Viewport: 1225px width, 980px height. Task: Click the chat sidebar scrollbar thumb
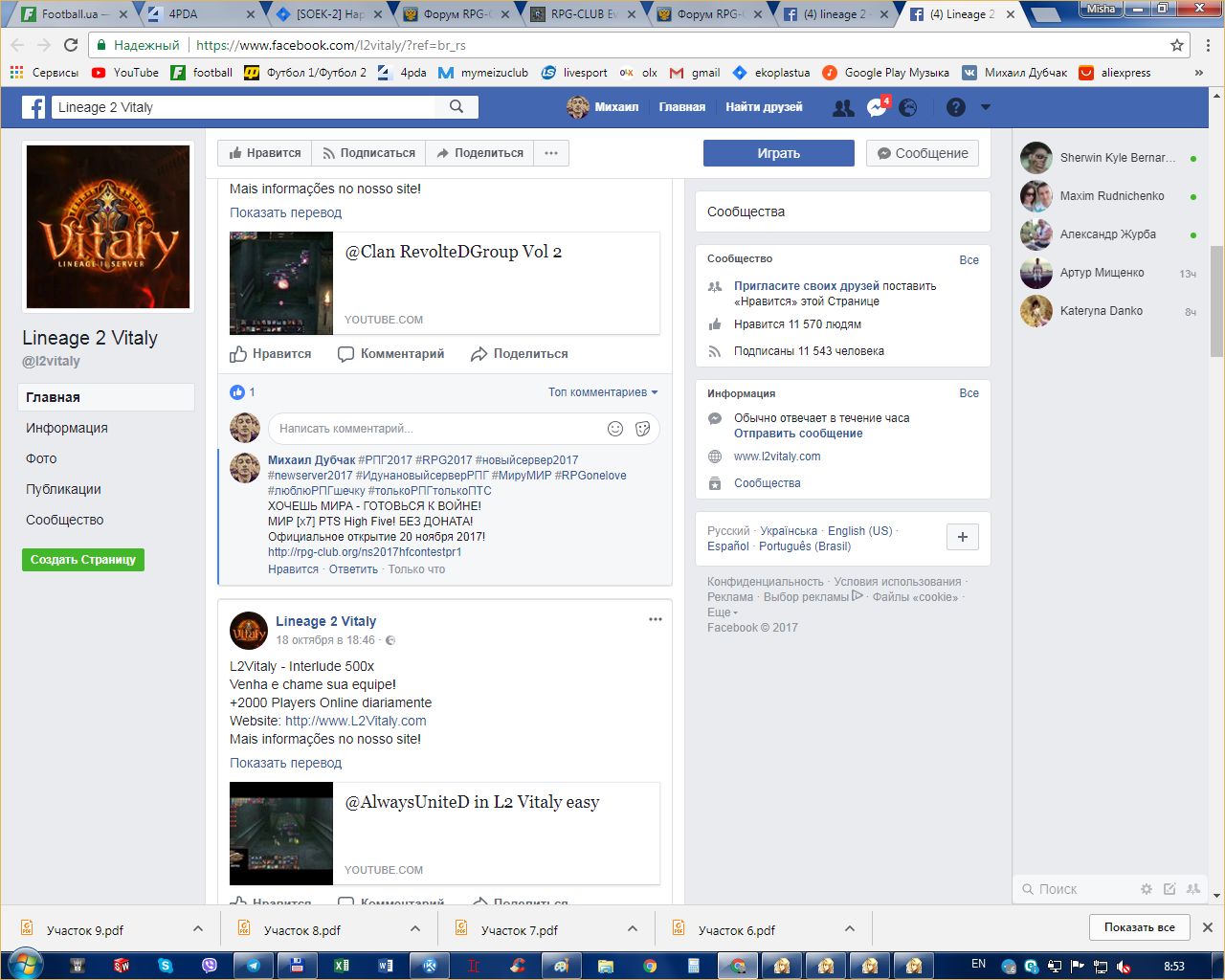(1216, 301)
